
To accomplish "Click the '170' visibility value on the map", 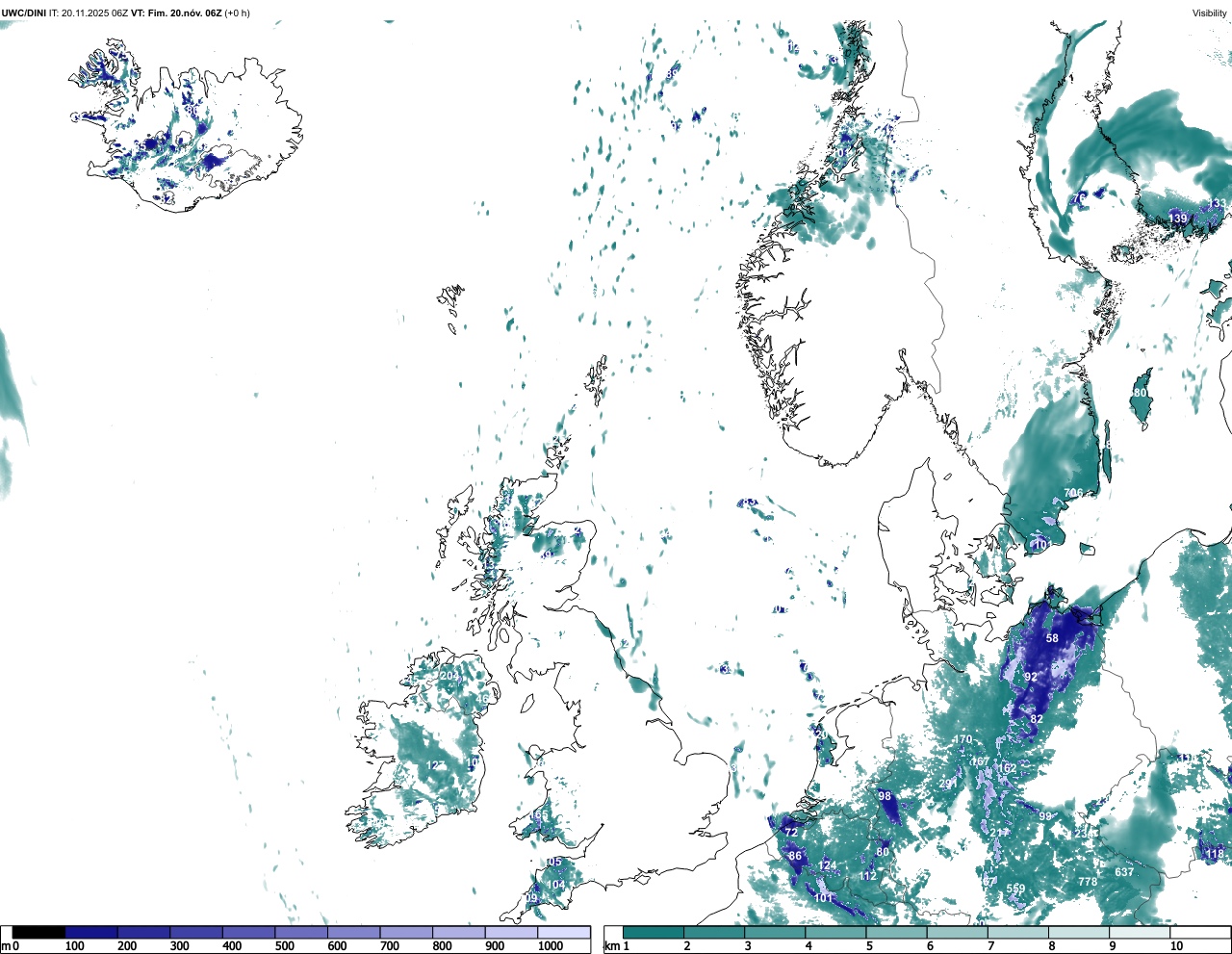I will (x=963, y=740).
